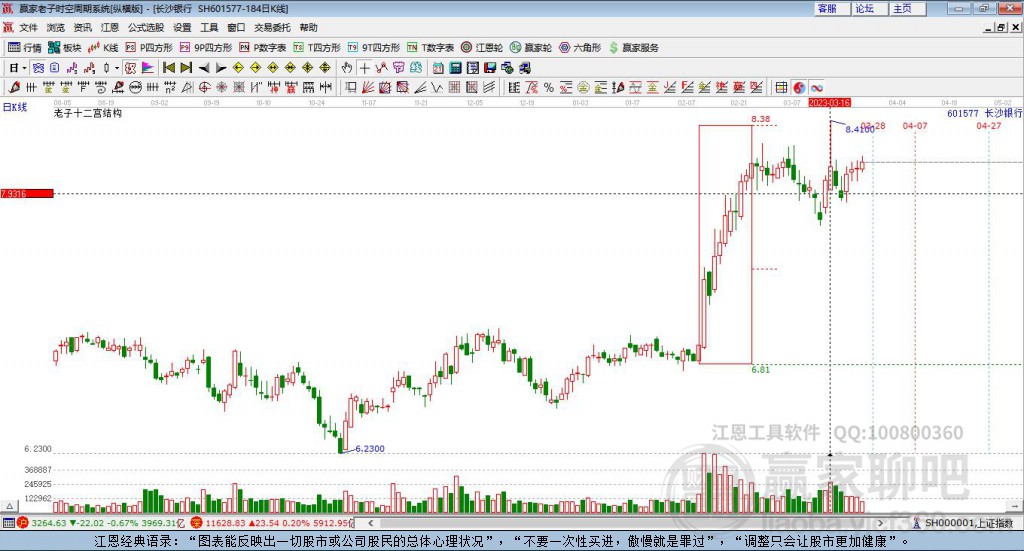Open the 江恩轮 Gann wheel

tap(482, 48)
